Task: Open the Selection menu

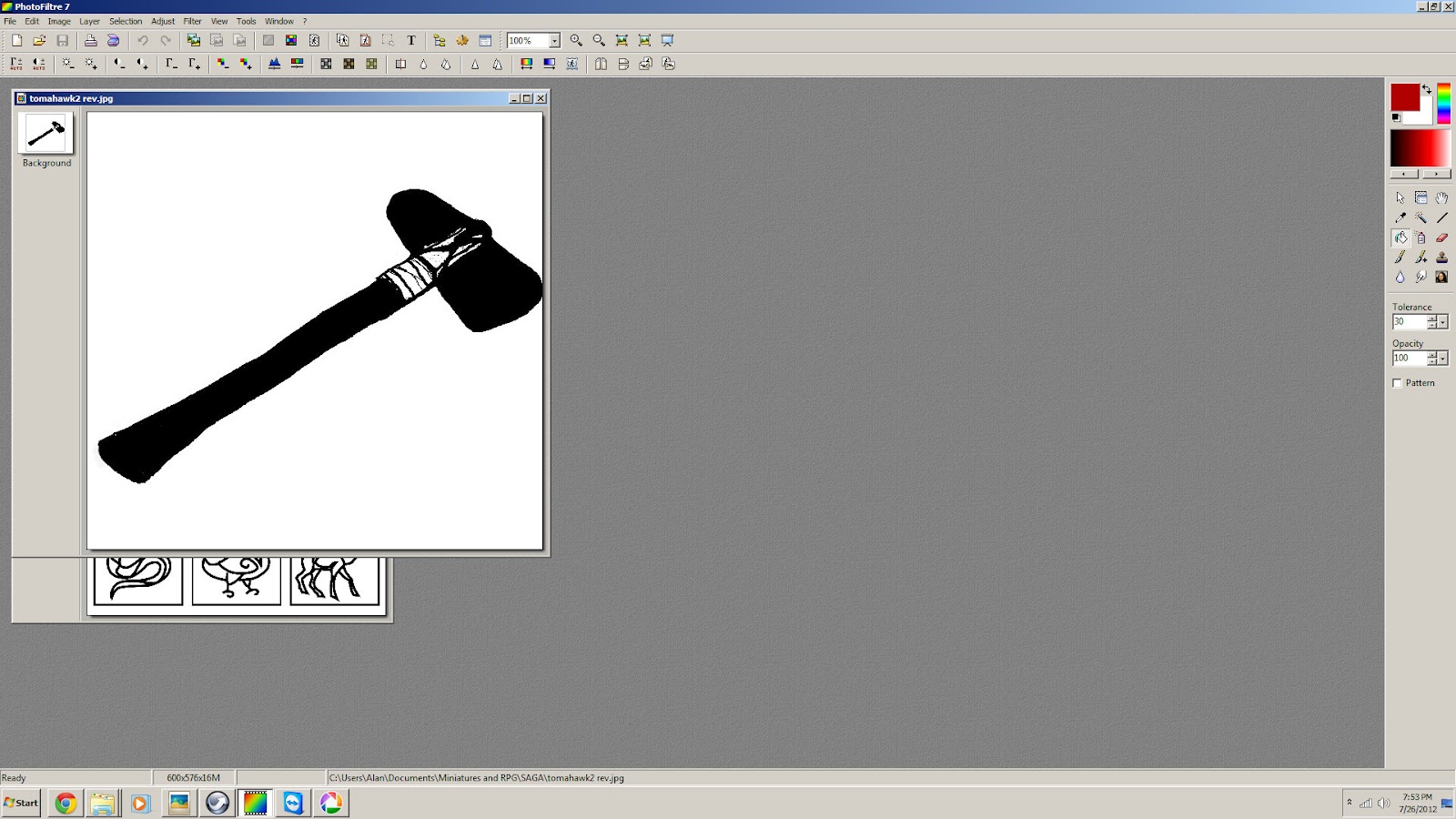Action: [126, 21]
